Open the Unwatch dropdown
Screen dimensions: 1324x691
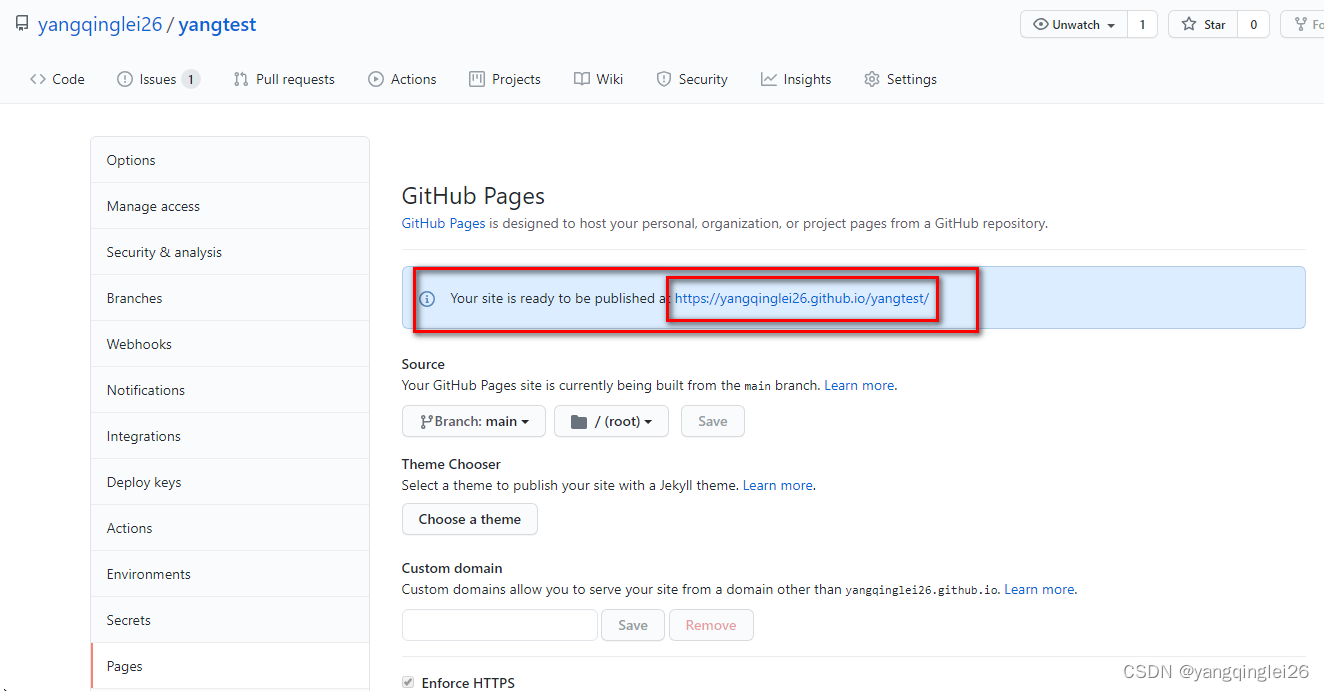(1074, 24)
